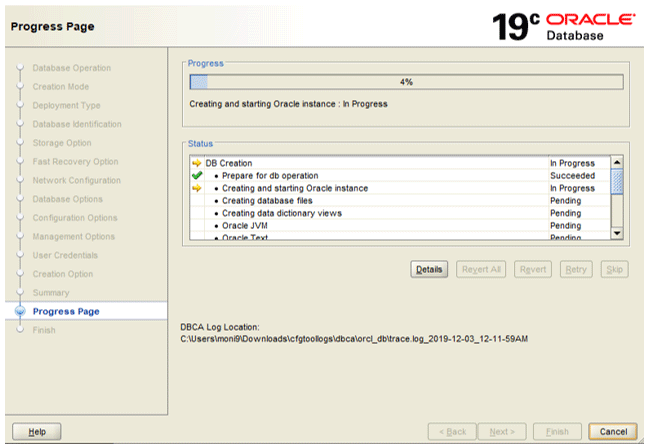Viewport: 649px width, 447px height.
Task: Select Summary step in sidebar
Action: click(x=51, y=293)
